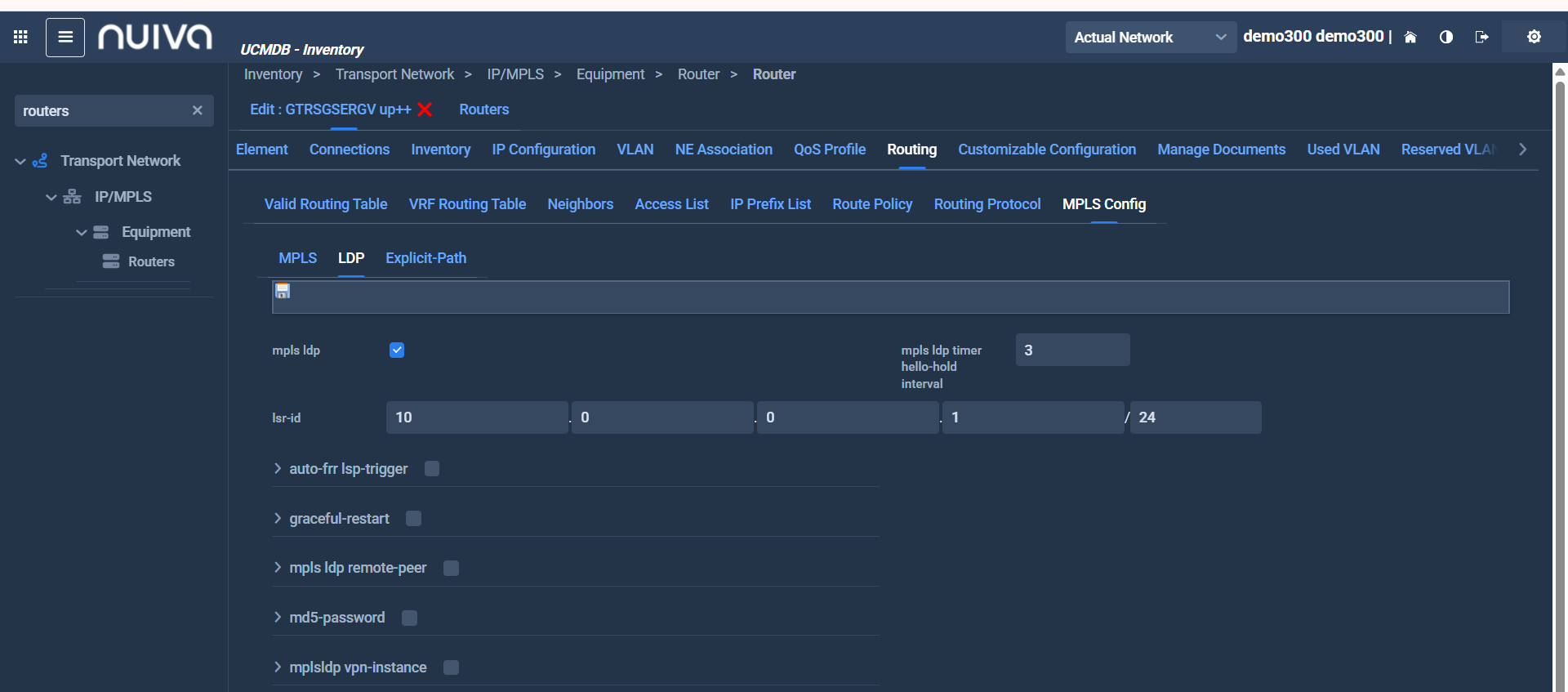Expand the auto-frr lsp-trigger section
Viewport: 1568px width, 692px height.
278,469
